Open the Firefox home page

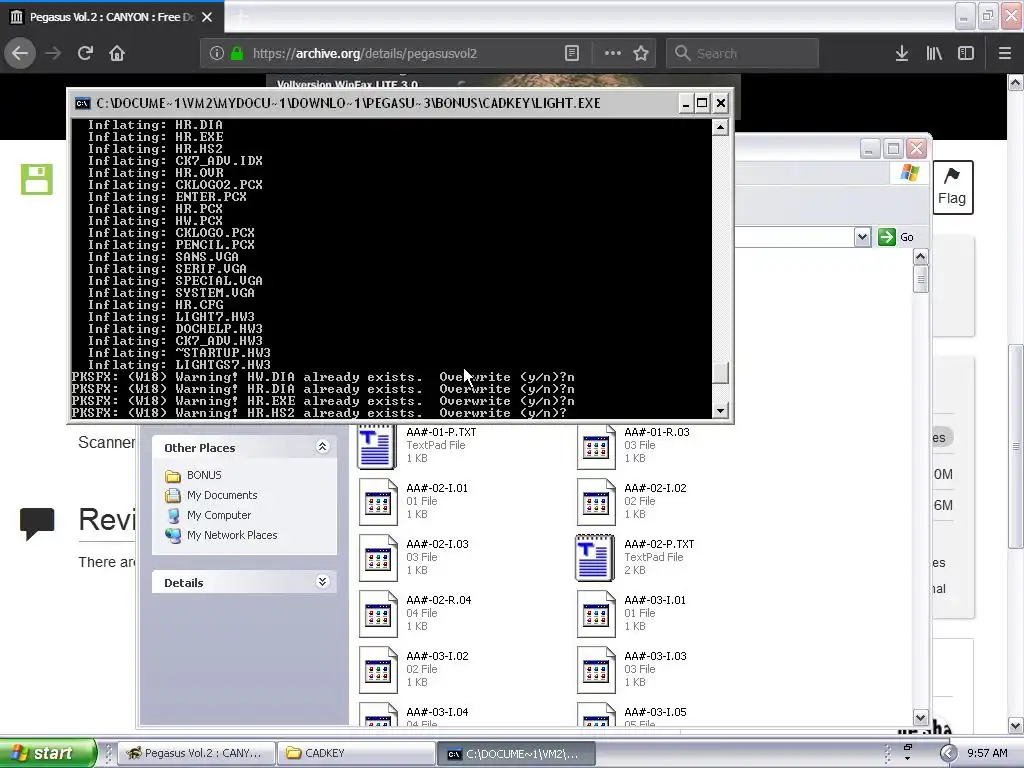(x=117, y=53)
